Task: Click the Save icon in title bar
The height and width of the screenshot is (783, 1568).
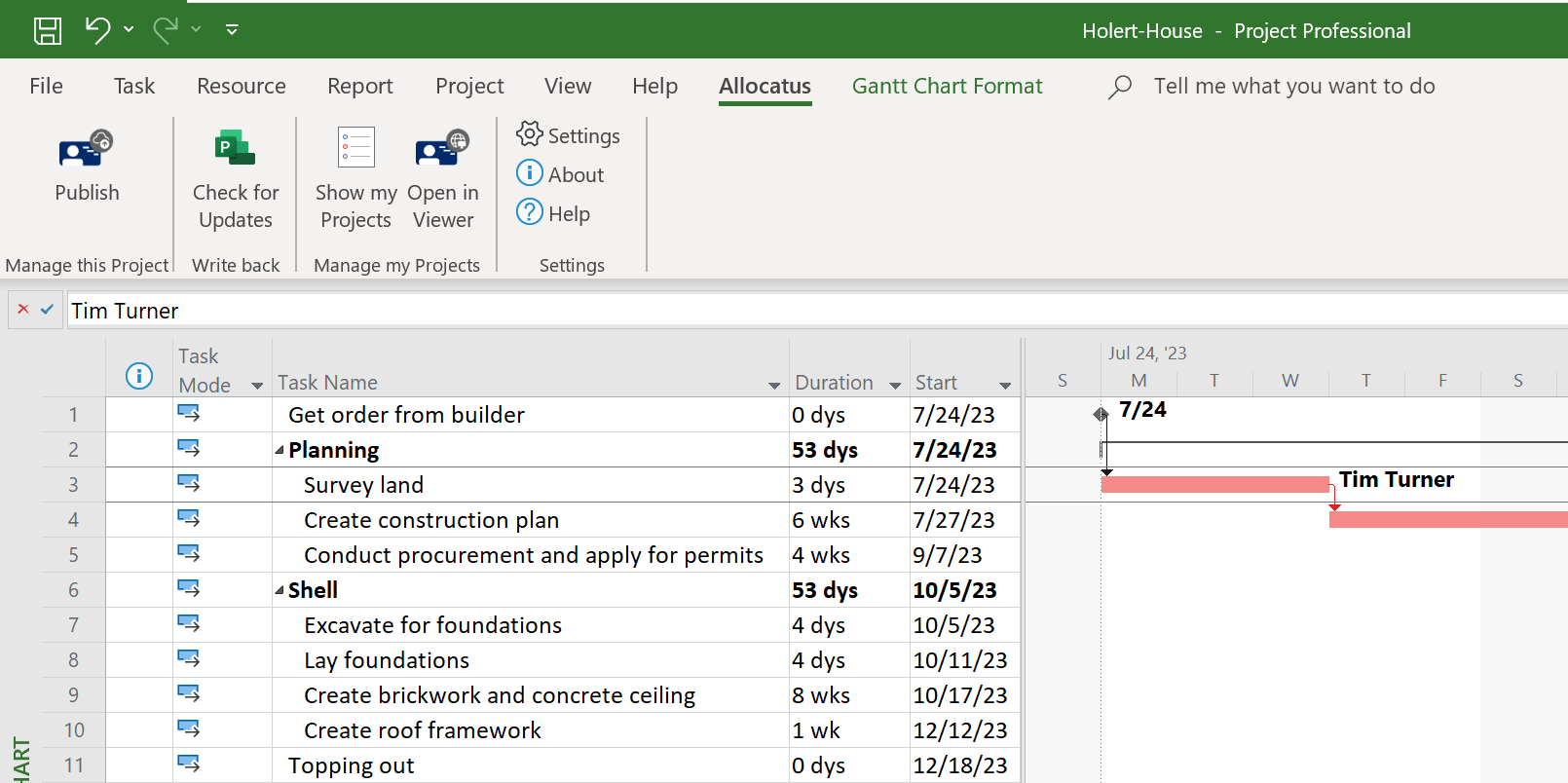Action: 48,30
